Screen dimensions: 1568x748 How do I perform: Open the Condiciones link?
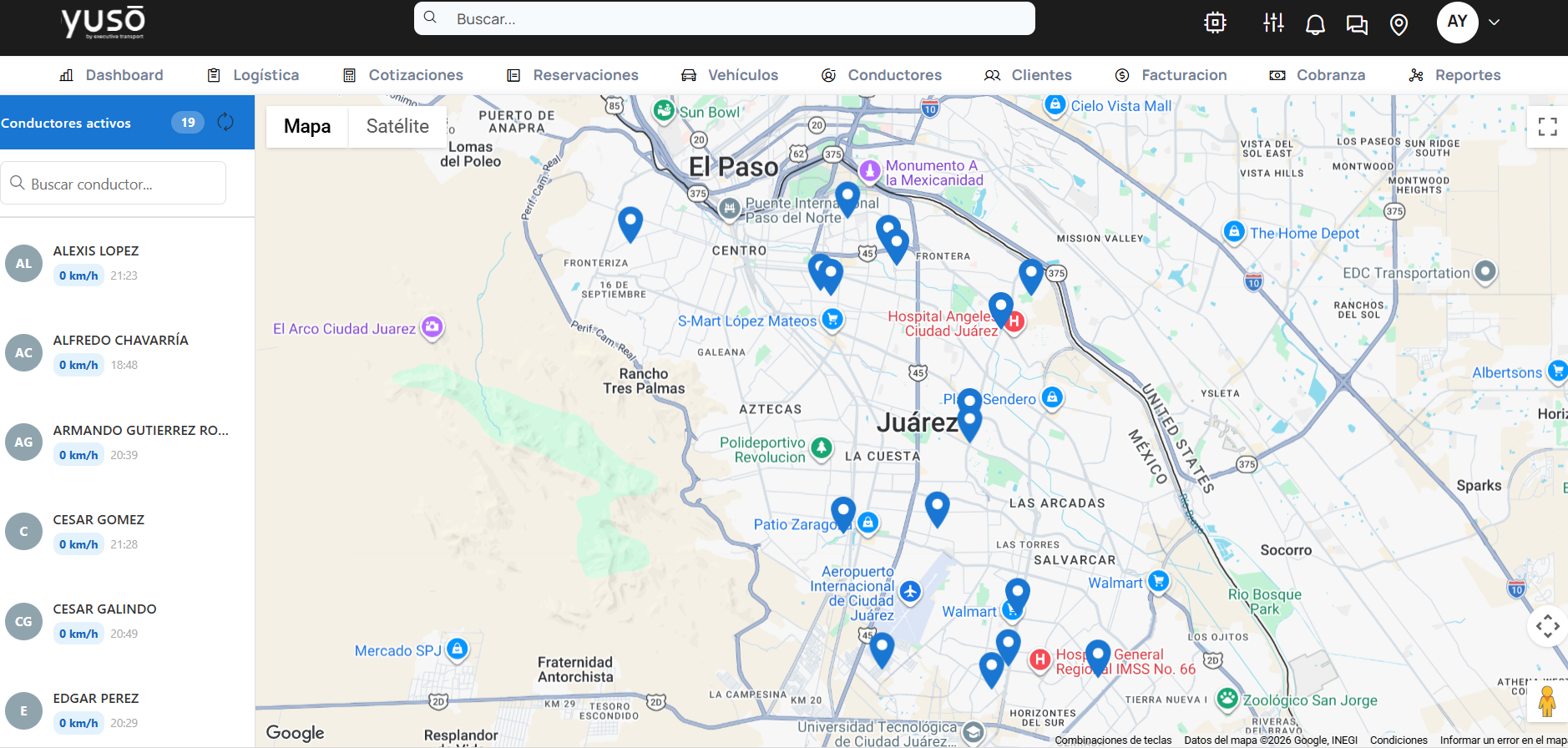(1399, 740)
